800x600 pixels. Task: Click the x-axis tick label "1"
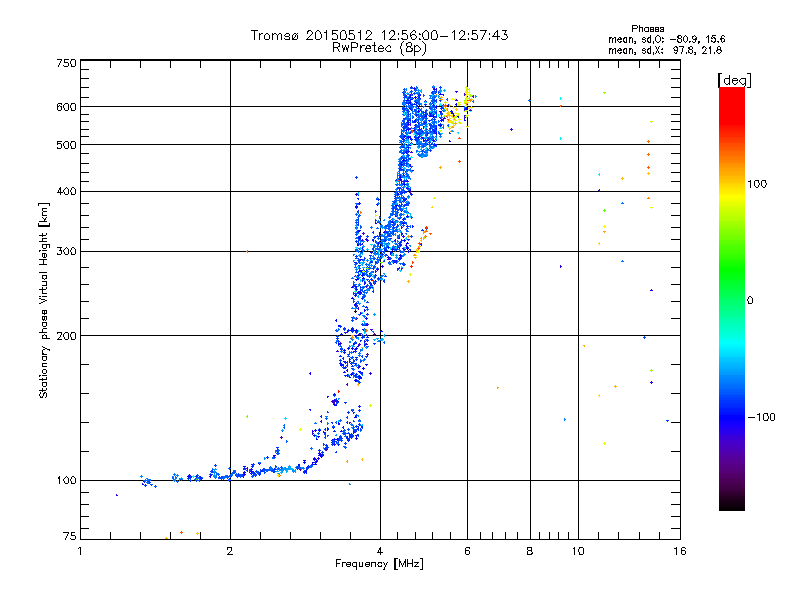coord(80,551)
